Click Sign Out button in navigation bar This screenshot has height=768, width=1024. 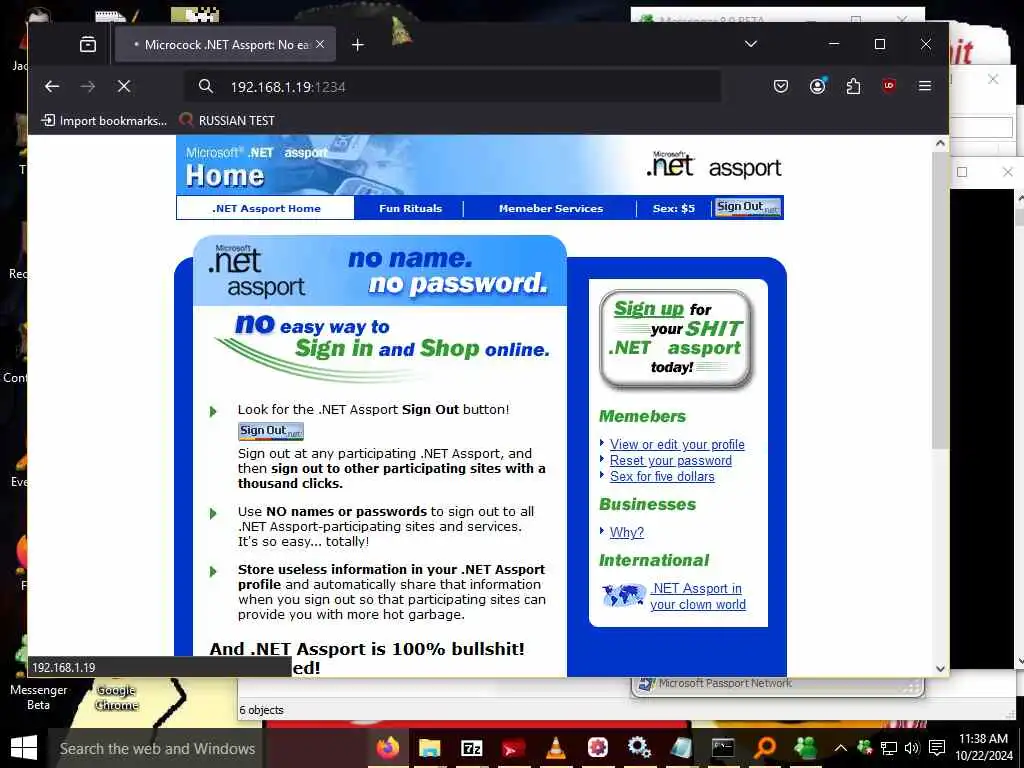tap(748, 207)
